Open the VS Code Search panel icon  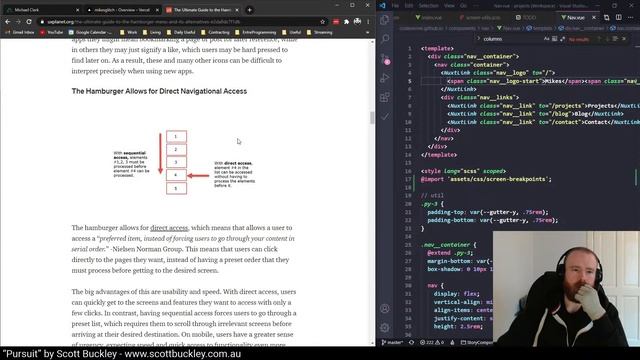pos(384,39)
